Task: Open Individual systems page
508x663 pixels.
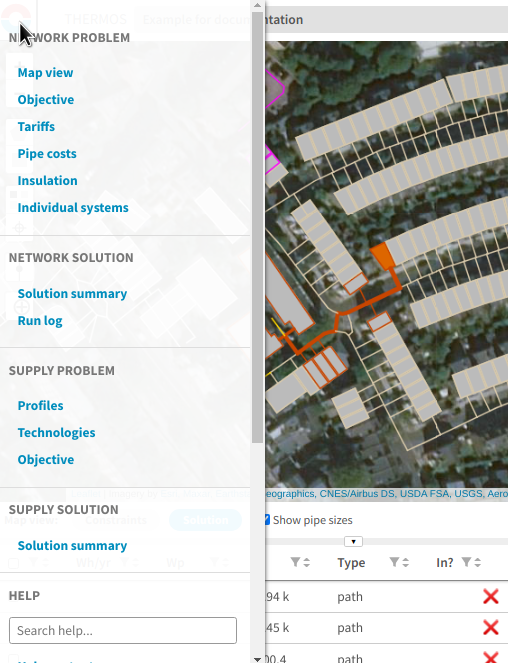Action: point(73,208)
